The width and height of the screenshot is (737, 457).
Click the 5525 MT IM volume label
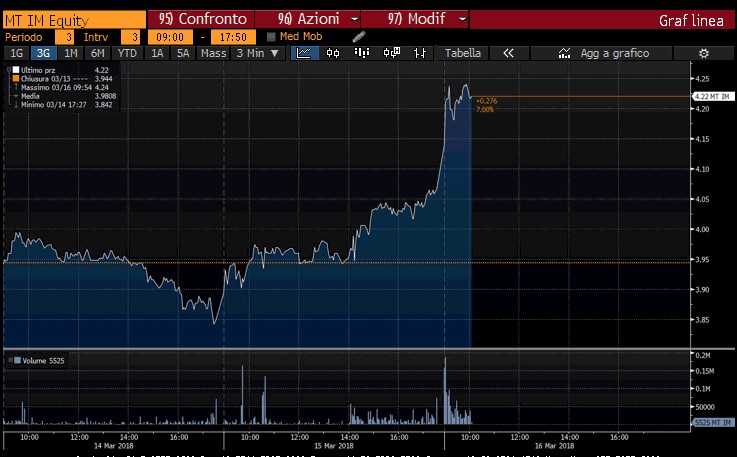(x=713, y=423)
